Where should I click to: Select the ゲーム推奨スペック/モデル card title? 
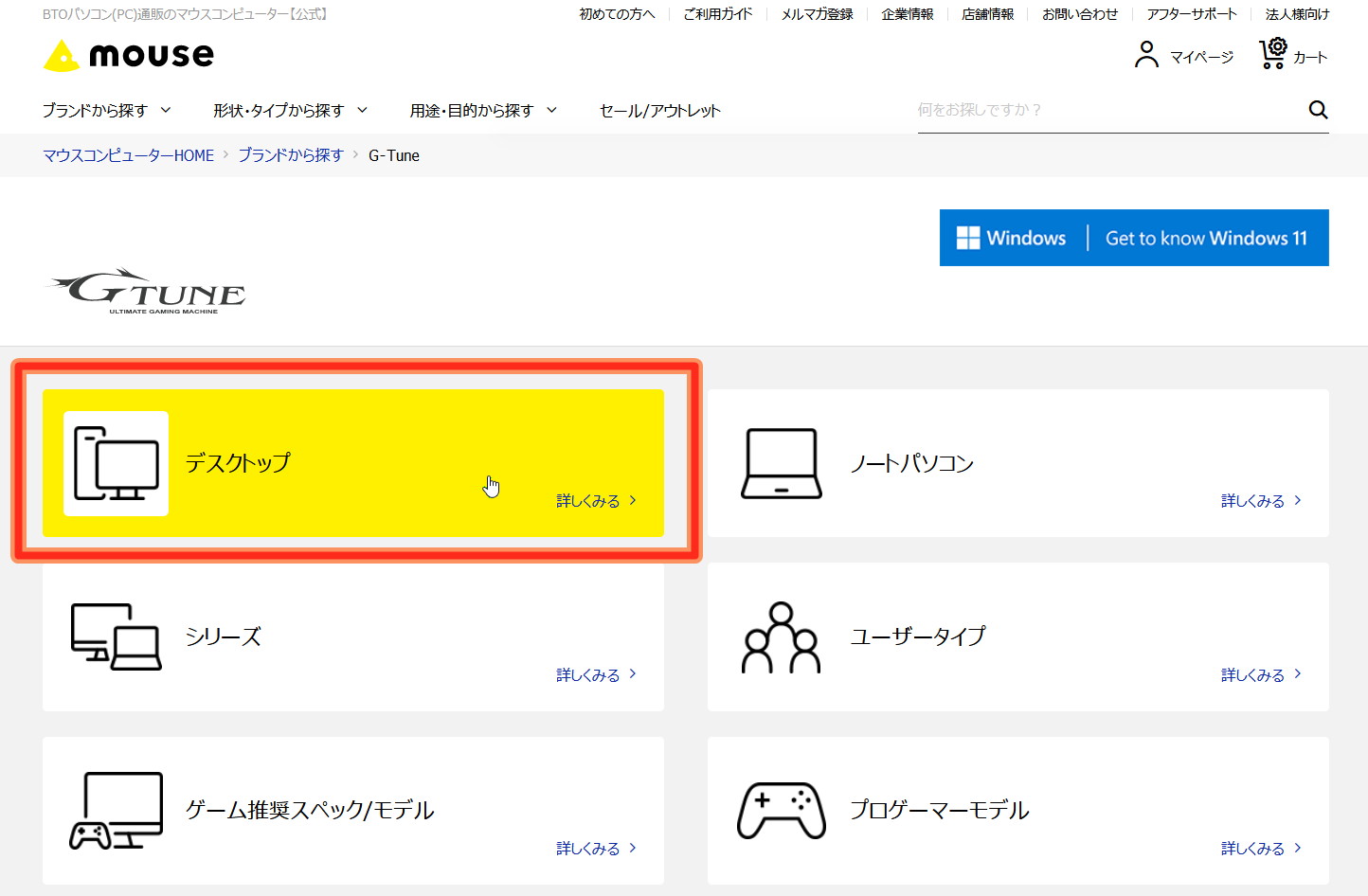[310, 810]
